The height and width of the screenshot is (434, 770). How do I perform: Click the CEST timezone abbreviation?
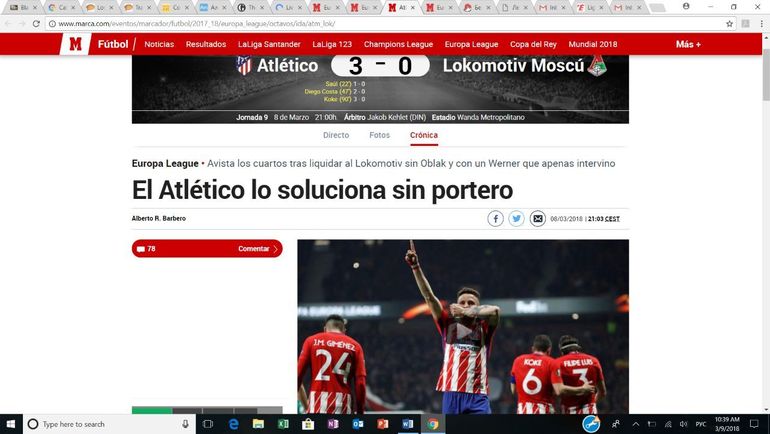[x=612, y=219]
